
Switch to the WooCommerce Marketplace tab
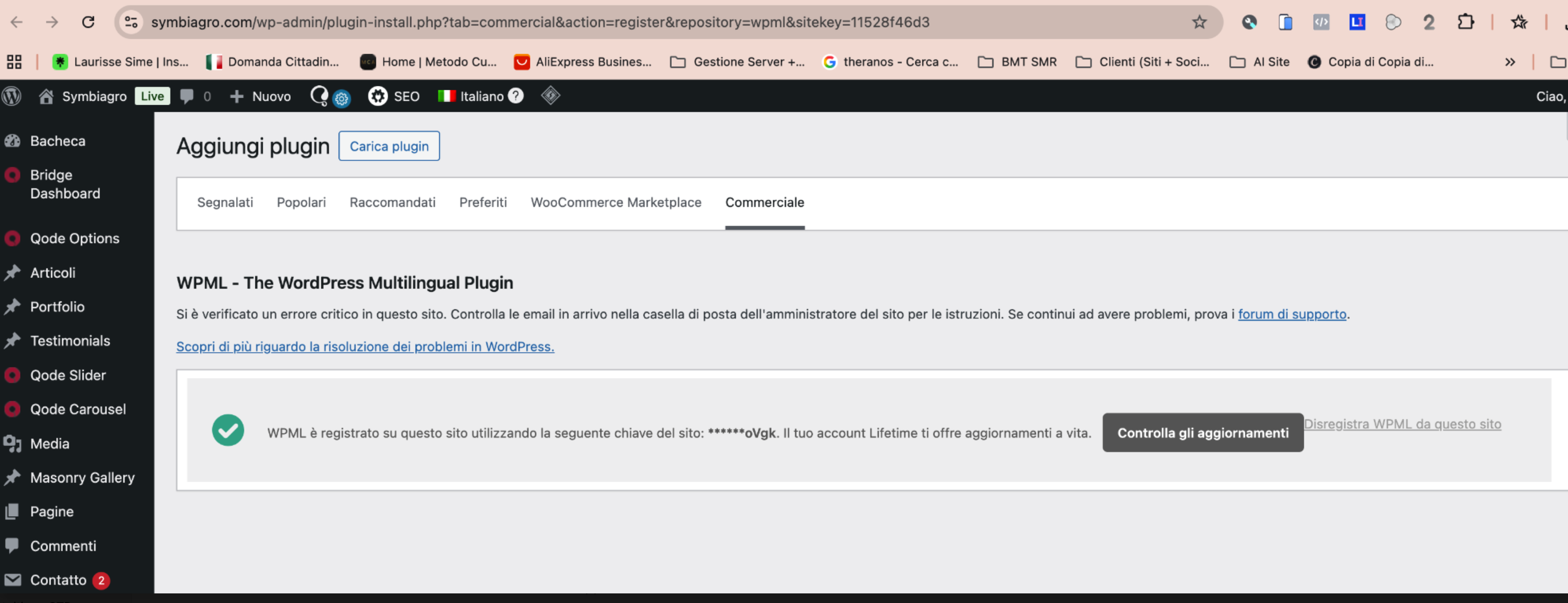pos(616,202)
